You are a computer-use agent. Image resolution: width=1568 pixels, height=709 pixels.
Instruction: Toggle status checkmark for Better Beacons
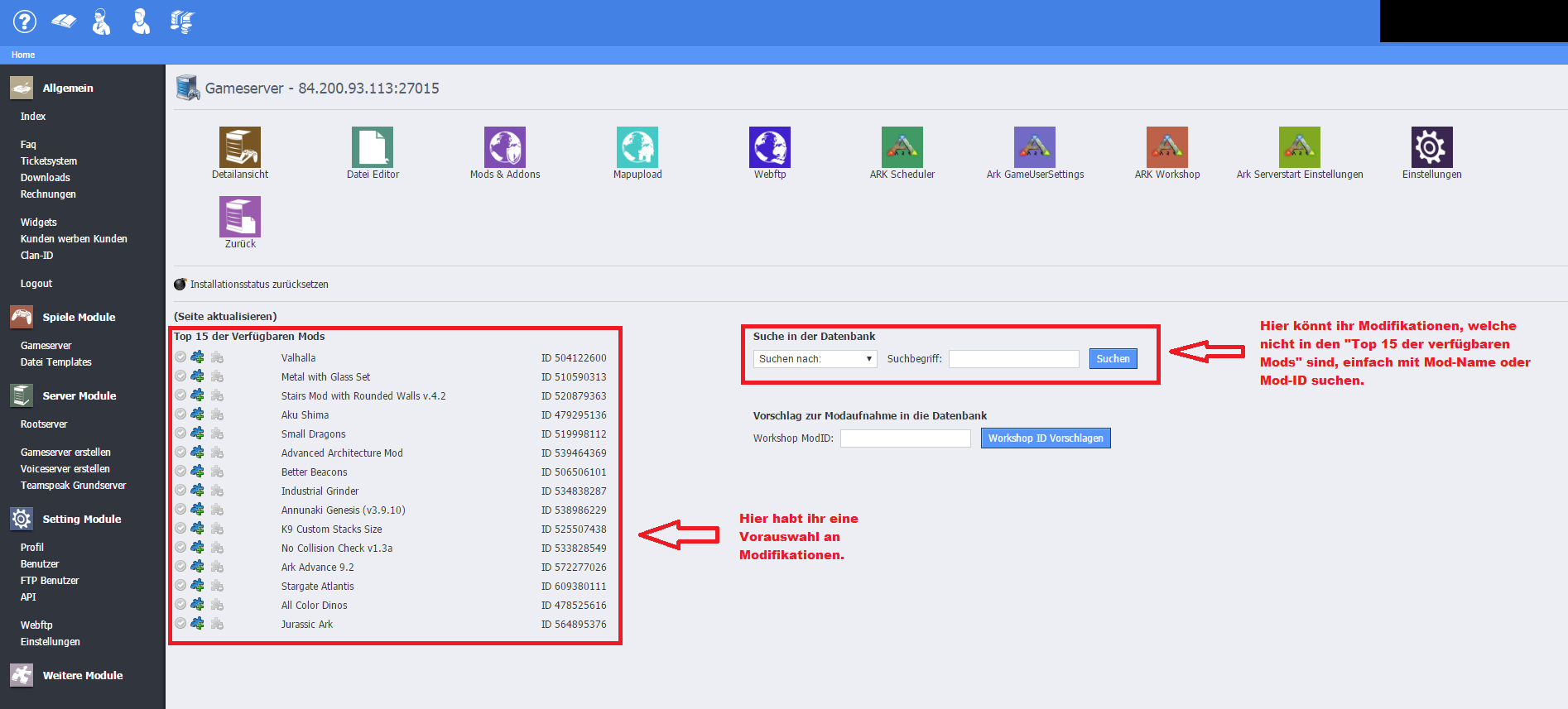click(x=180, y=472)
